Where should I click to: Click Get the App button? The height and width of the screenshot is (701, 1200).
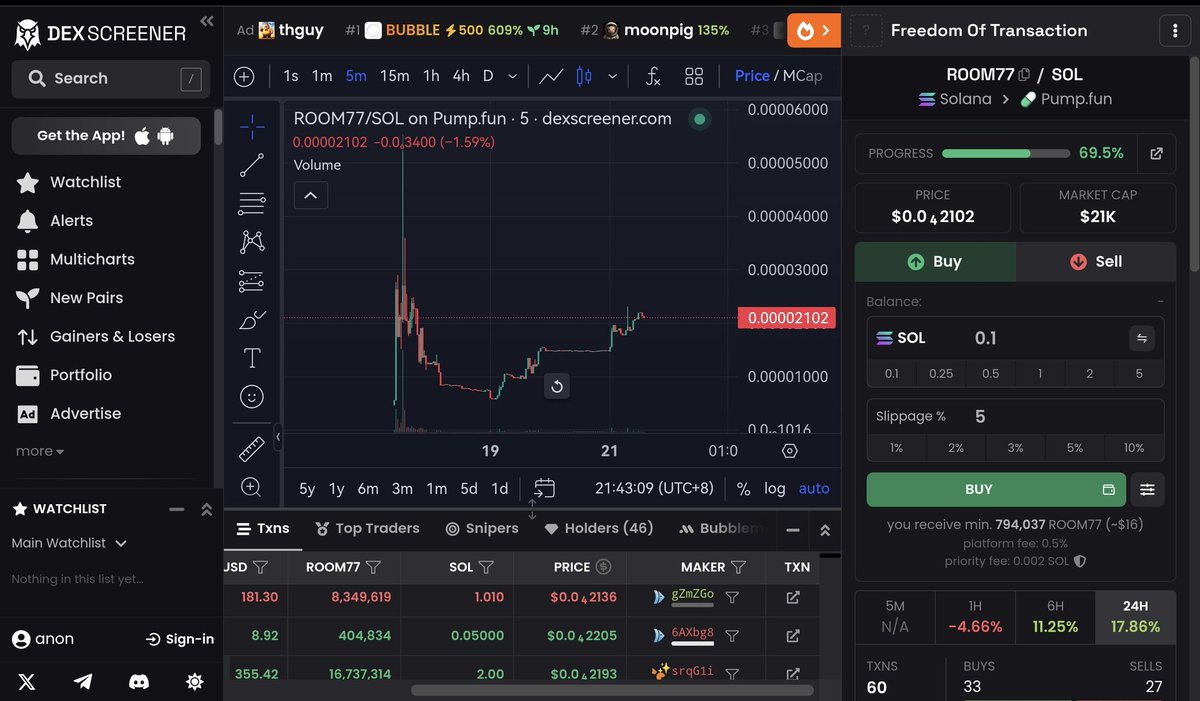point(106,136)
